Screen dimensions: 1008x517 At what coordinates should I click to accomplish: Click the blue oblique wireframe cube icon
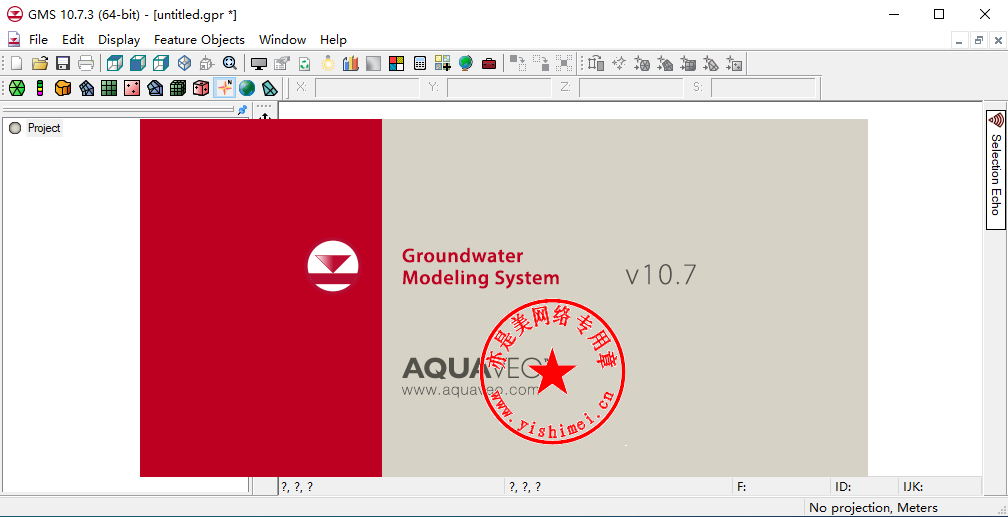(x=184, y=63)
